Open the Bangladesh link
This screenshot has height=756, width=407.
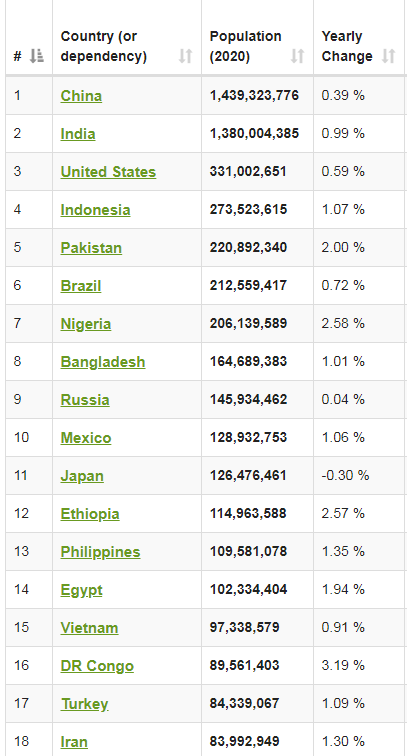pyautogui.click(x=103, y=363)
